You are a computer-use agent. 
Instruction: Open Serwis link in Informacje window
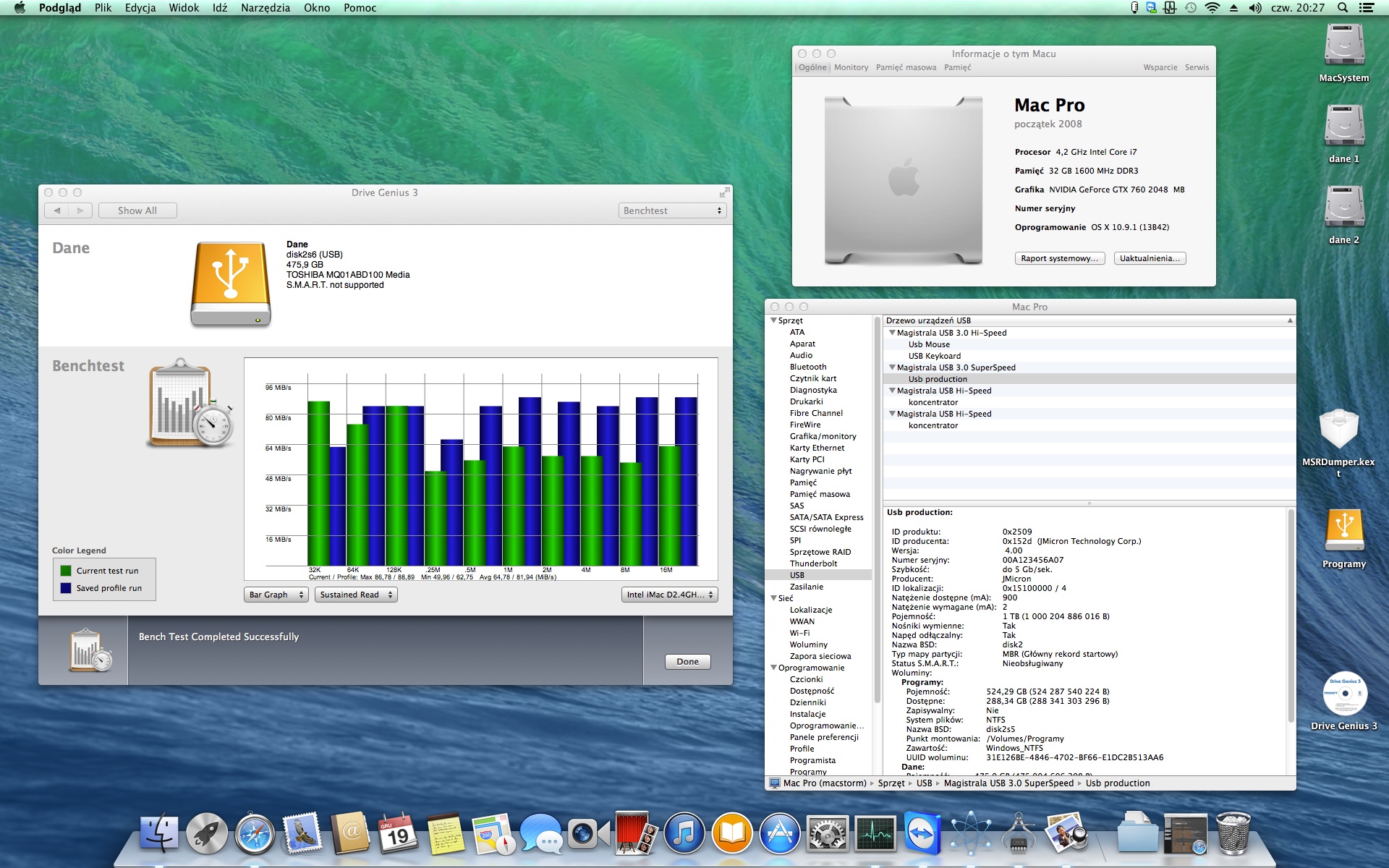point(1197,67)
